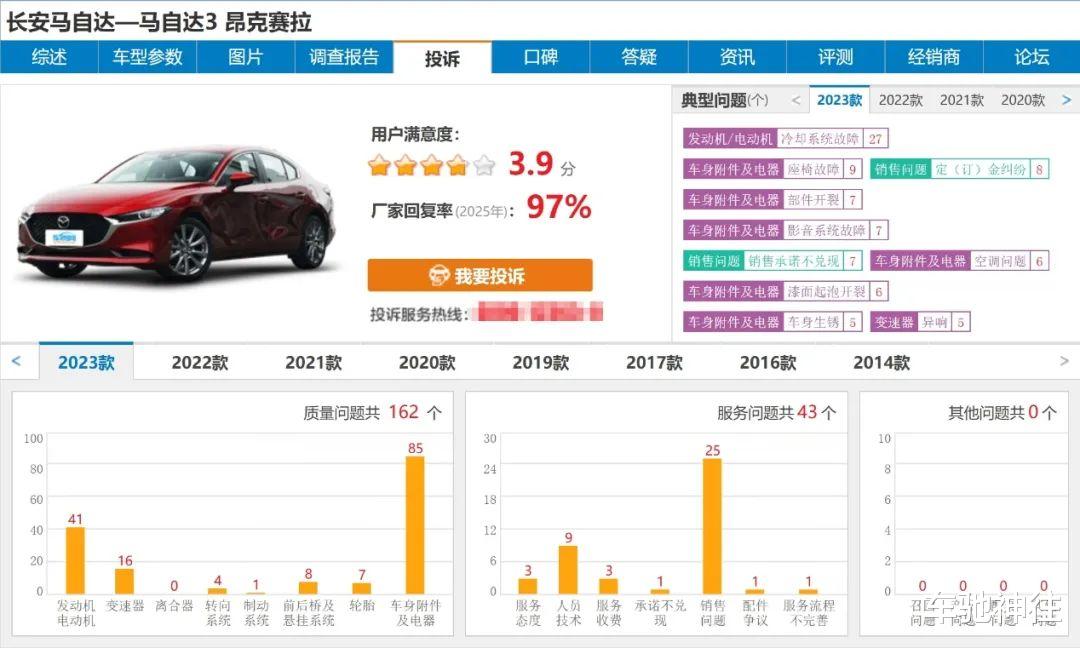Click the star rating icons for user satisfaction

click(x=431, y=165)
